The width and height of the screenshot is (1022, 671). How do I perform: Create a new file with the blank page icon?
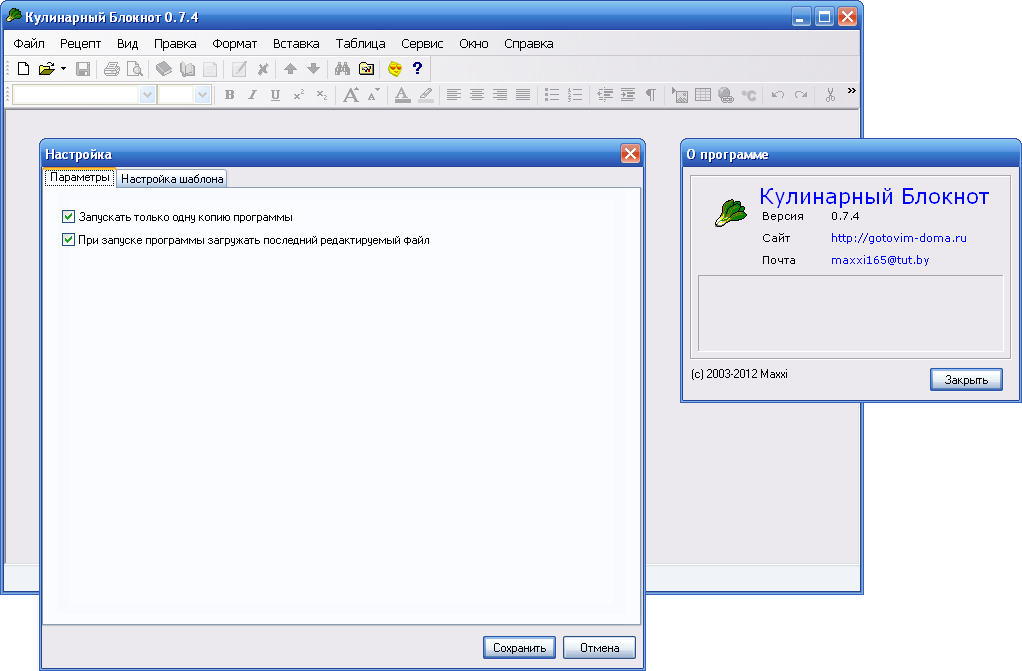(x=23, y=68)
